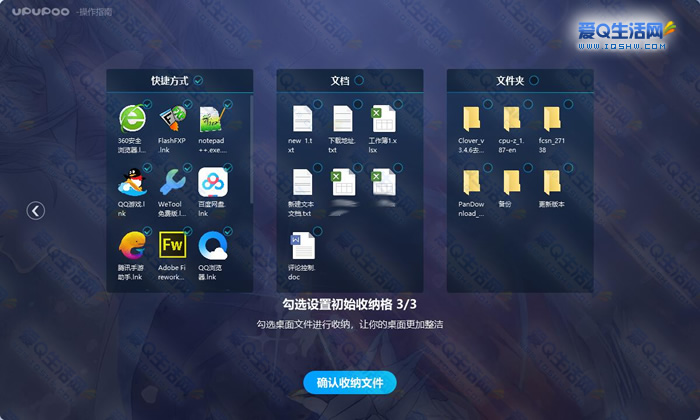
Task: Select the fcsn_27138 folder icon
Action: (552, 119)
